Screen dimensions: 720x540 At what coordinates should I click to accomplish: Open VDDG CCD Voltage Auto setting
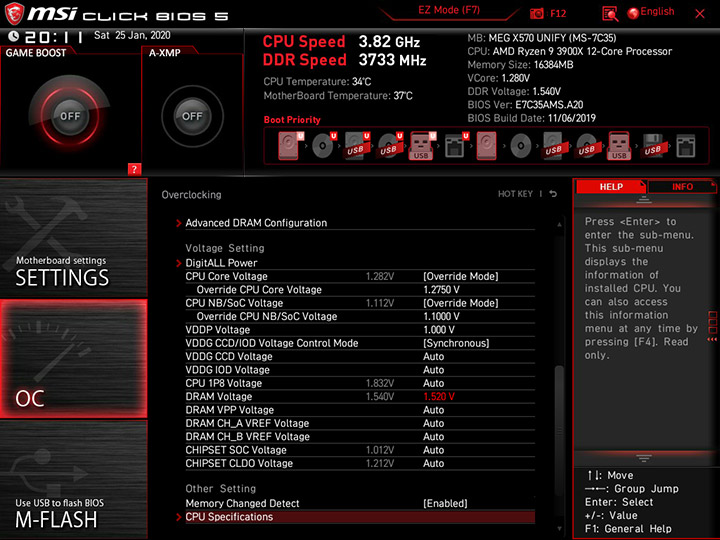pyautogui.click(x=433, y=357)
